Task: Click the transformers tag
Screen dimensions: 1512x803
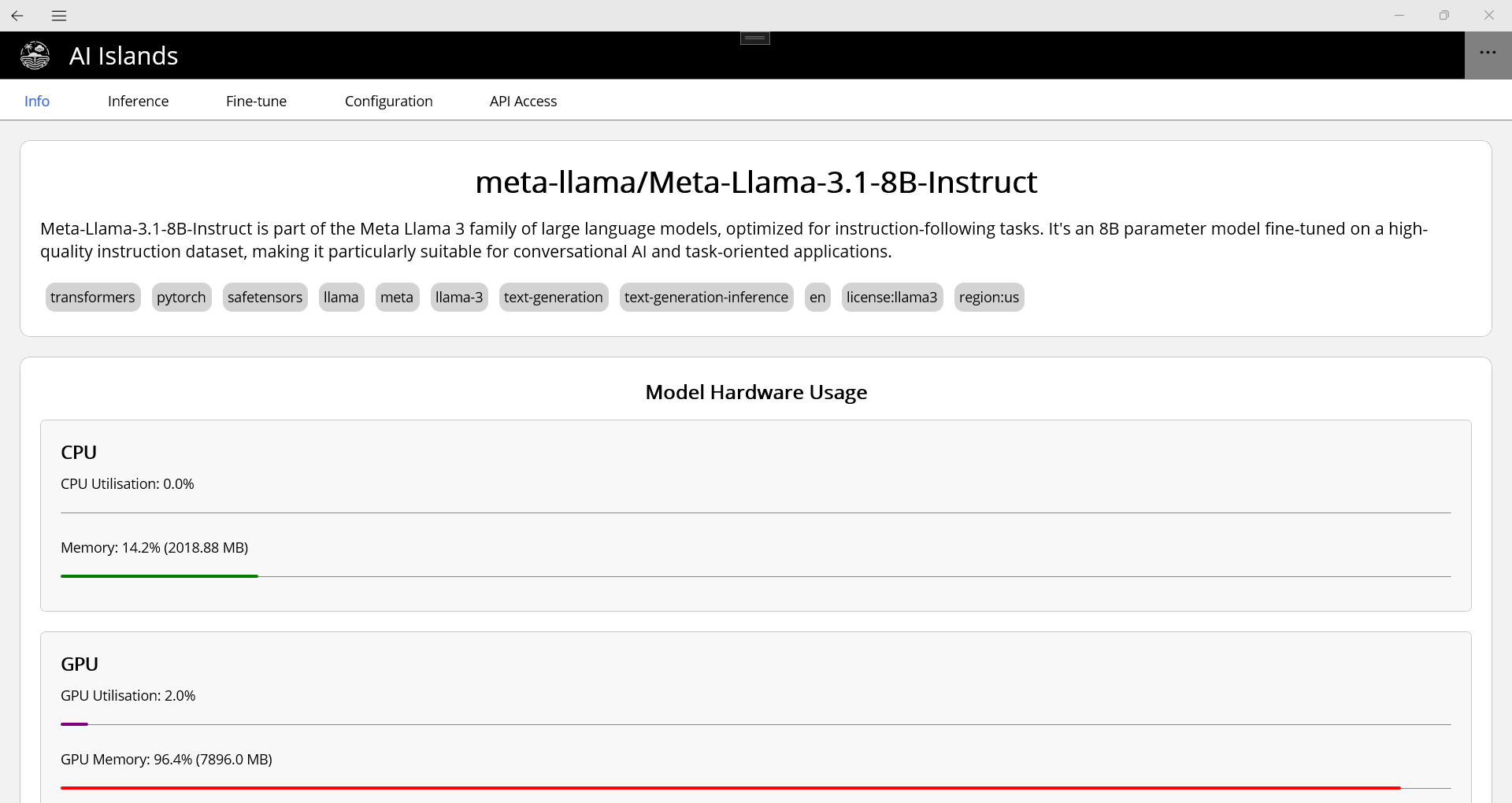Action: 93,298
